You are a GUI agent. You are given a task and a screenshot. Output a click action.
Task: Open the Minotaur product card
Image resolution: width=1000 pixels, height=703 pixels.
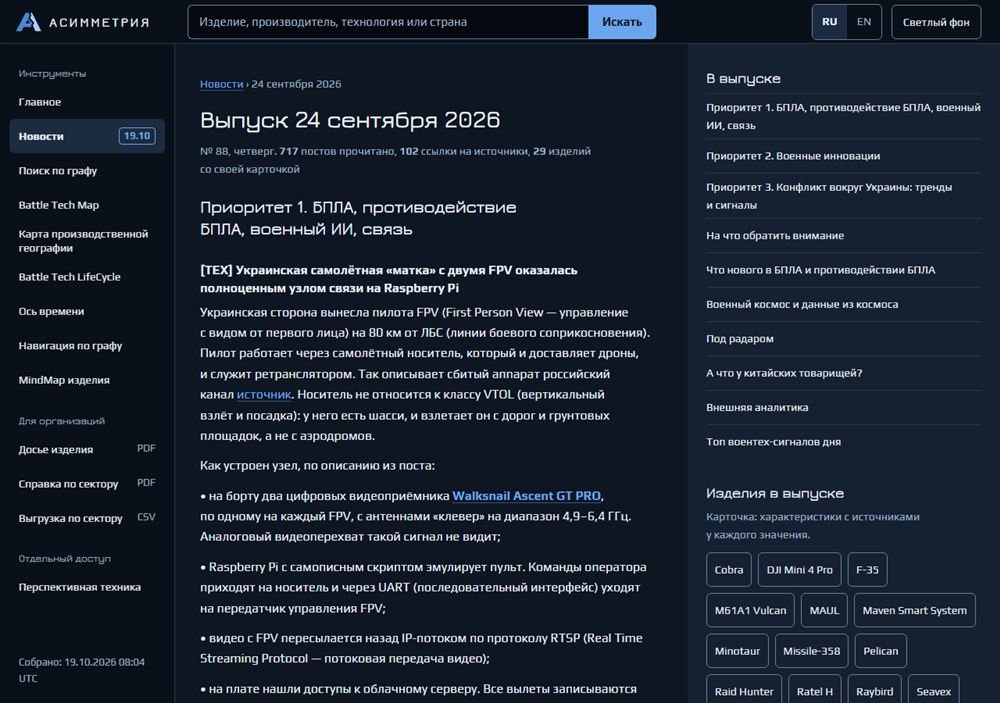[737, 651]
